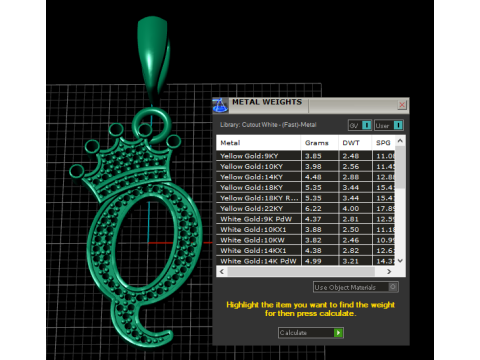The width and height of the screenshot is (480, 360).
Task: Sort by the SPG column header
Action: point(383,143)
